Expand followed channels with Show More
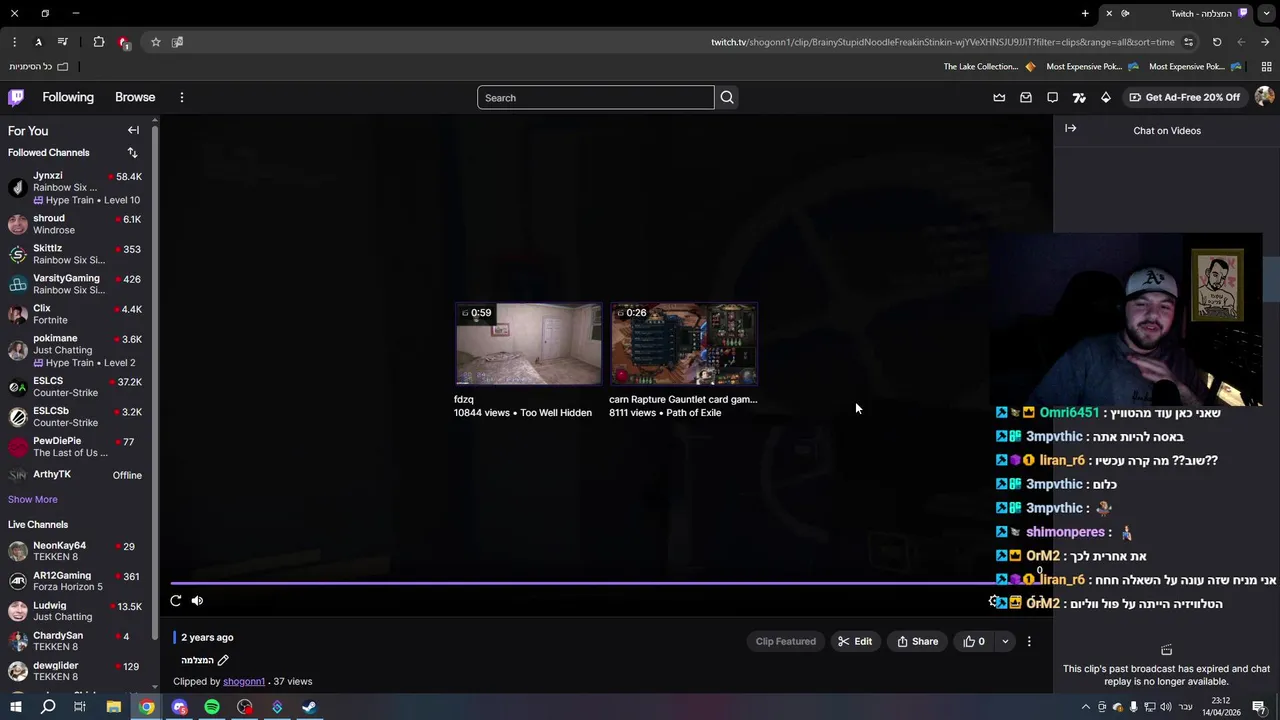This screenshot has width=1280, height=720. coord(33,499)
